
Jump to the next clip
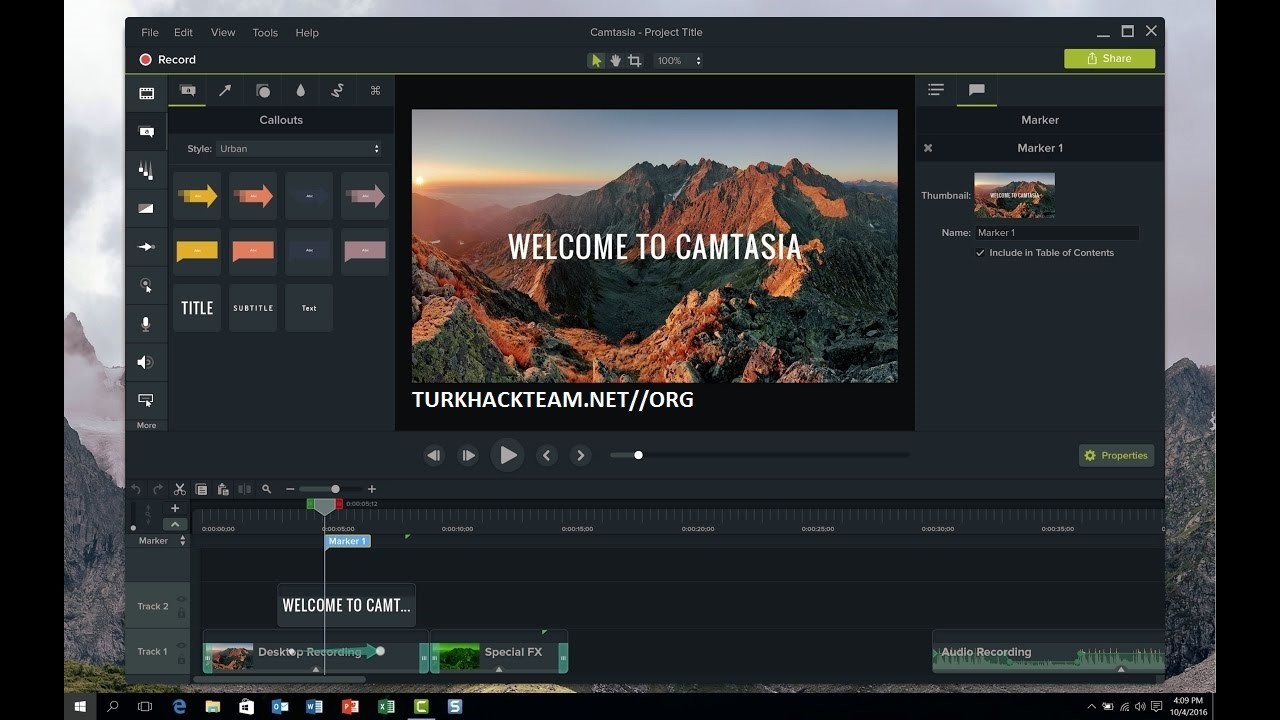click(580, 455)
